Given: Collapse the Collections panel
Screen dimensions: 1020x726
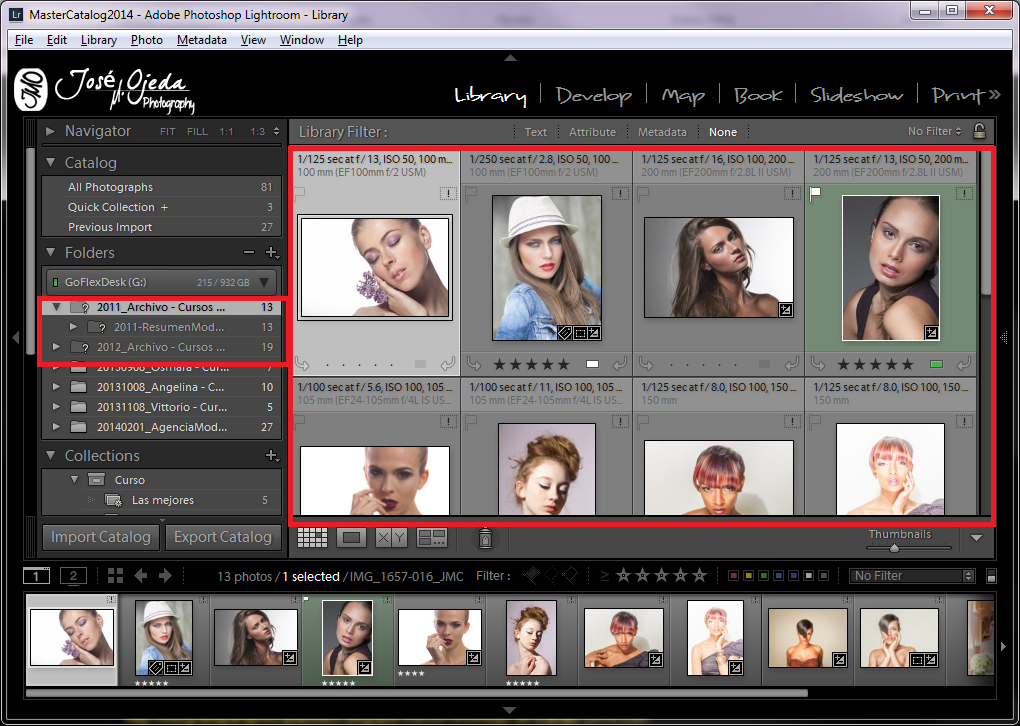Looking at the screenshot, I should [50, 455].
